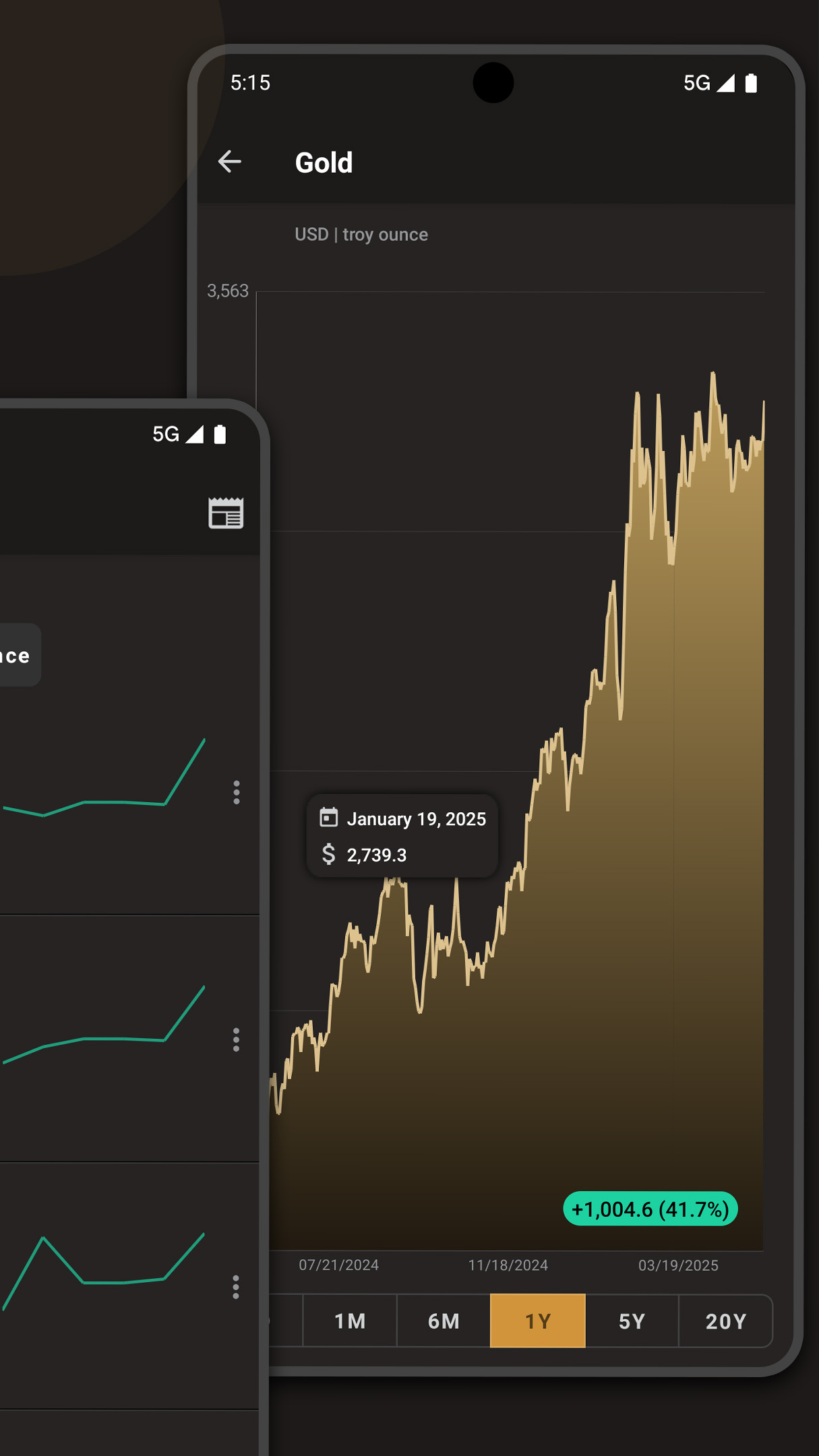This screenshot has width=819, height=1456.
Task: Tap the battery icon in the Gold phone status bar
Action: pos(751,83)
